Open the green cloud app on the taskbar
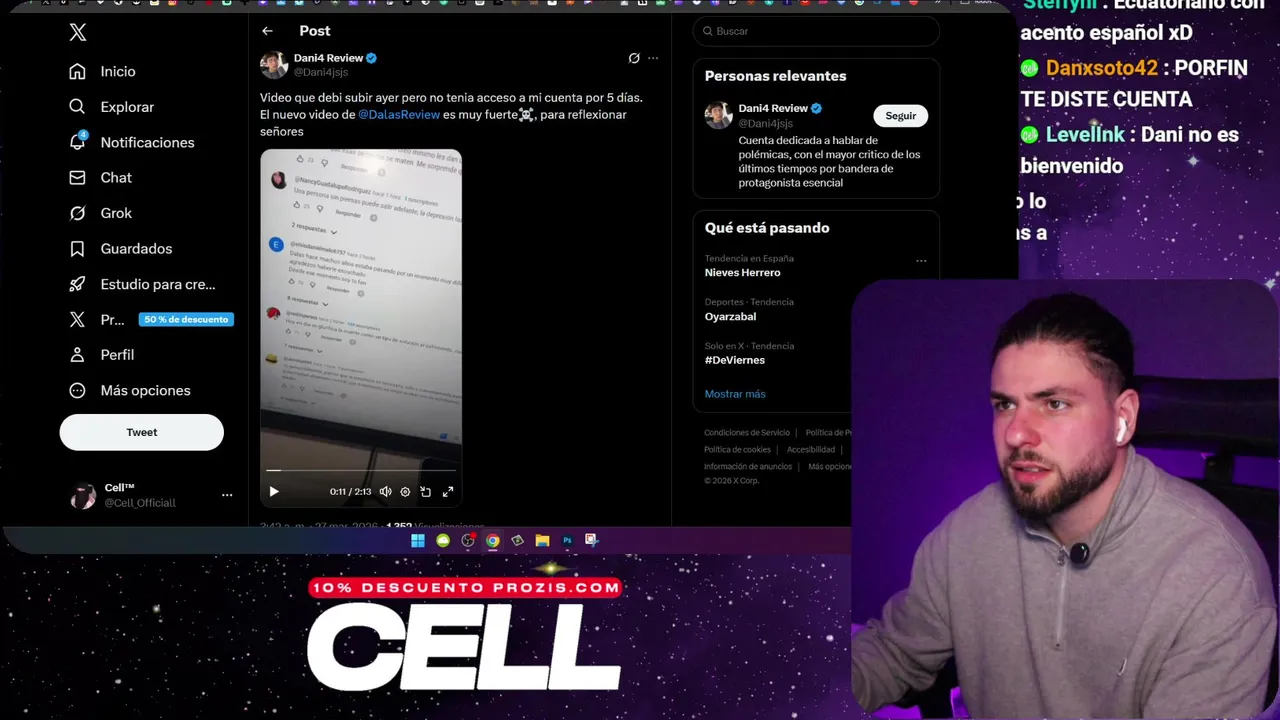Screen dimensions: 1280x720 coord(443,540)
